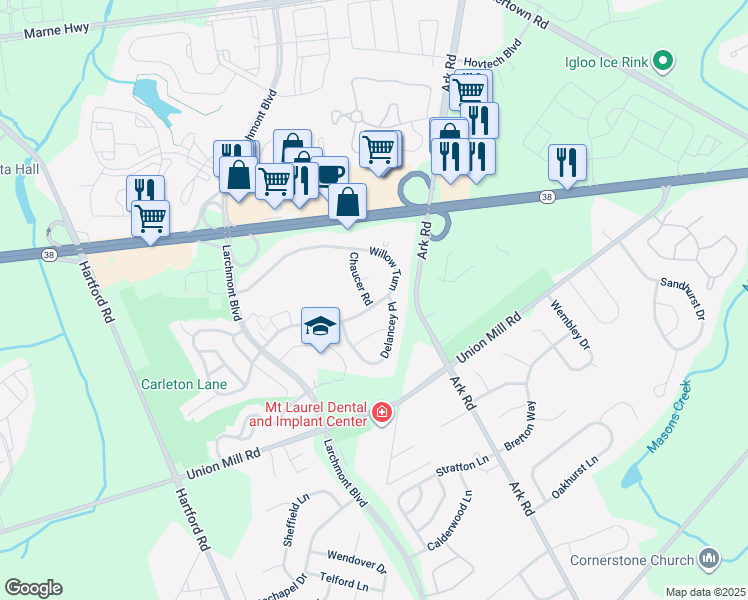
Task: Click the shopping cart marker near Hartford Rd
Action: pos(150,220)
